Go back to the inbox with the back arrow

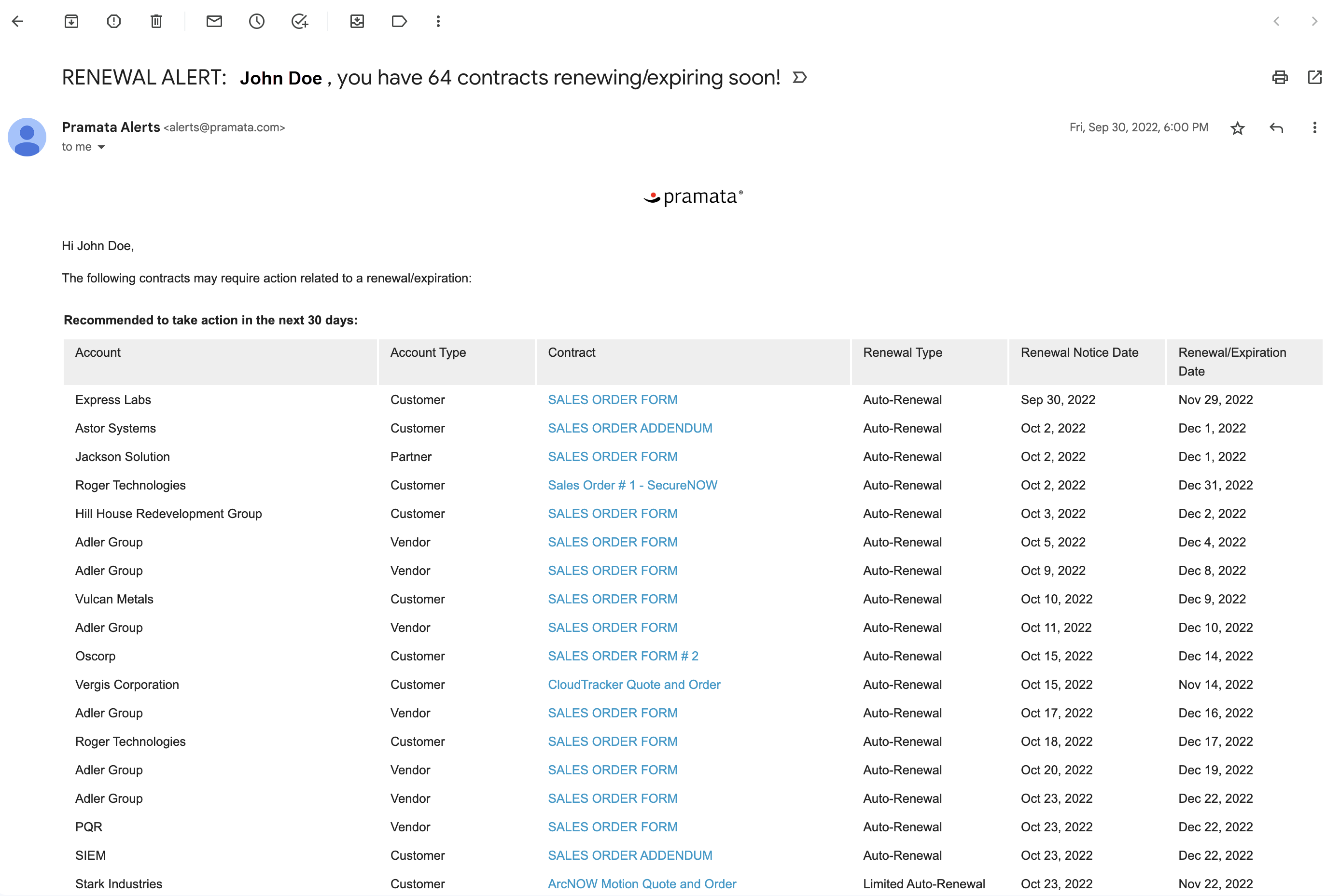(x=18, y=22)
